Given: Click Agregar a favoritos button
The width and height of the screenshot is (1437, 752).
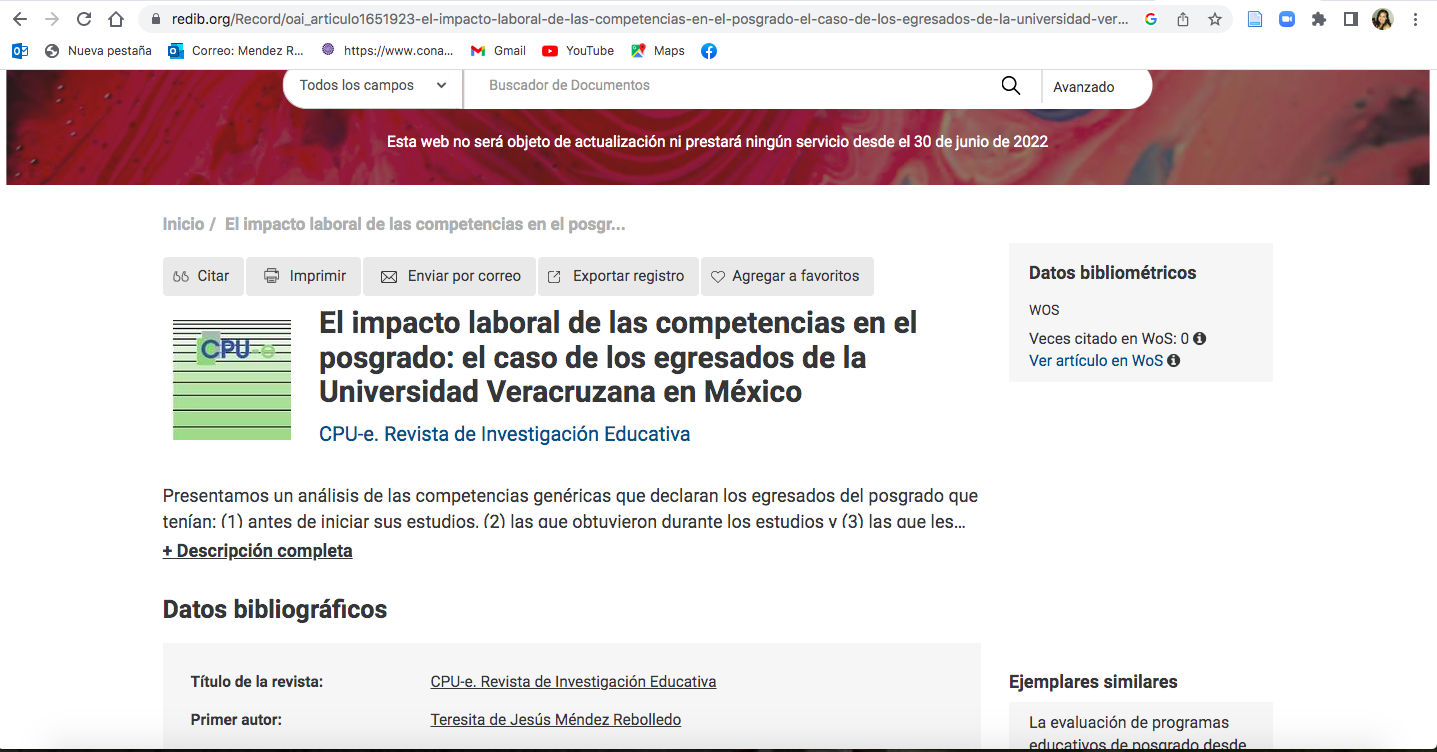Looking at the screenshot, I should click(787, 277).
